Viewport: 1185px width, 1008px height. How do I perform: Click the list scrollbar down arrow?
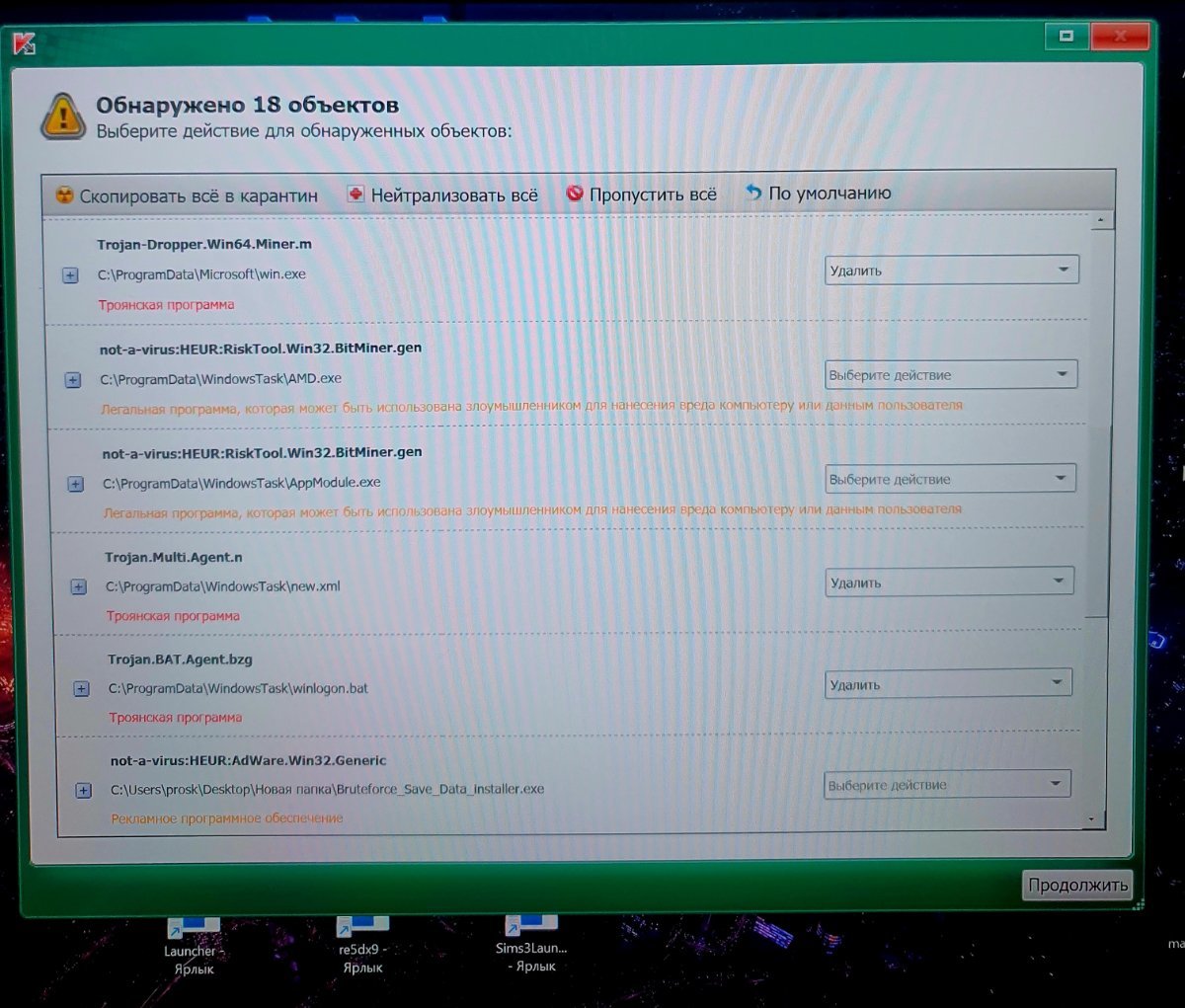pyautogui.click(x=1091, y=819)
